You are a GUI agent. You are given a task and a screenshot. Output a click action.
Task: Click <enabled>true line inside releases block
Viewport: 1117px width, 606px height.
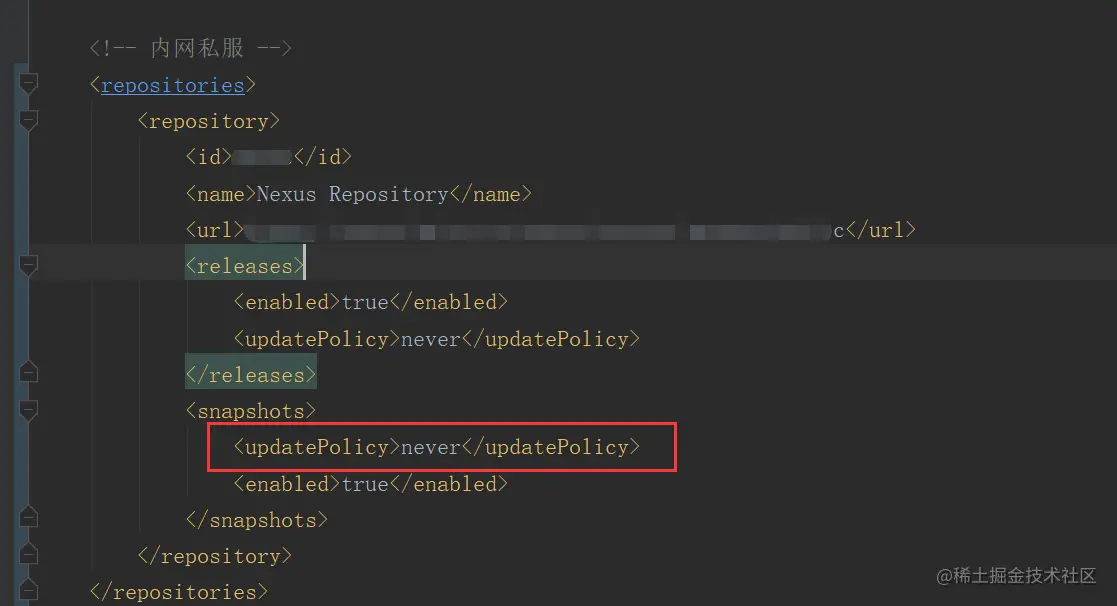tap(370, 302)
